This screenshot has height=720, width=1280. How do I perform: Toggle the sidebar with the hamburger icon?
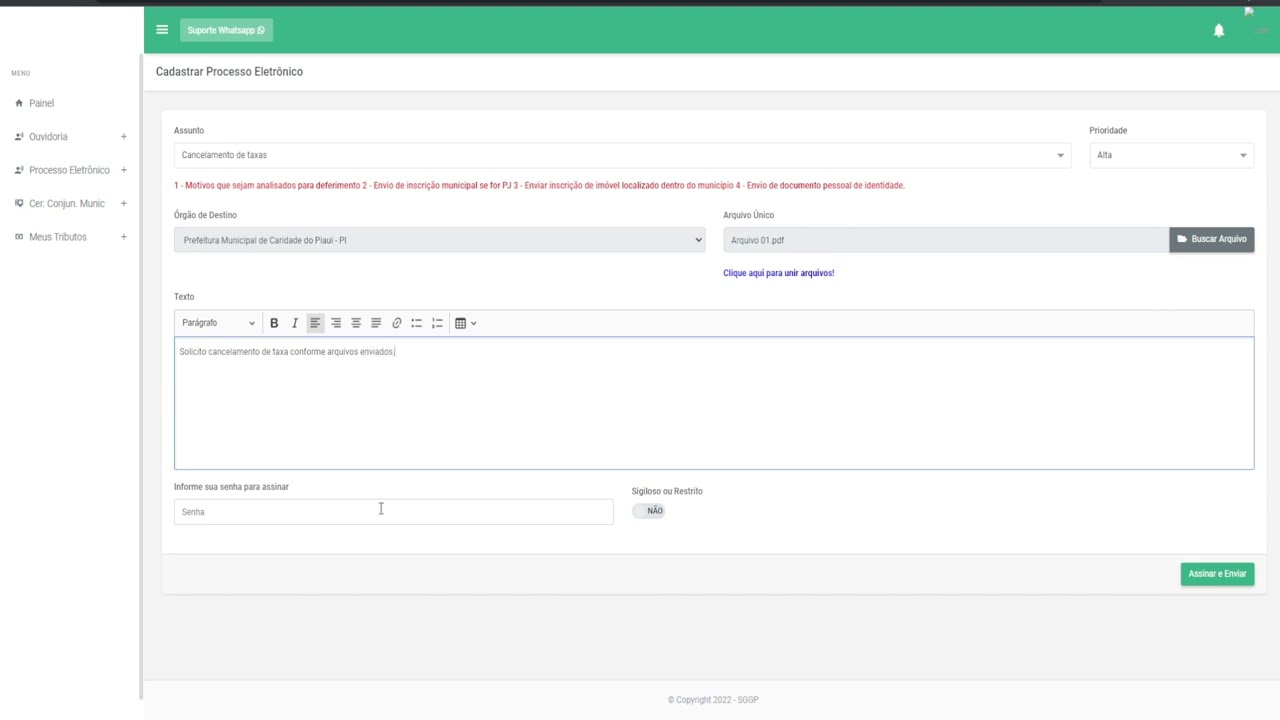[162, 30]
